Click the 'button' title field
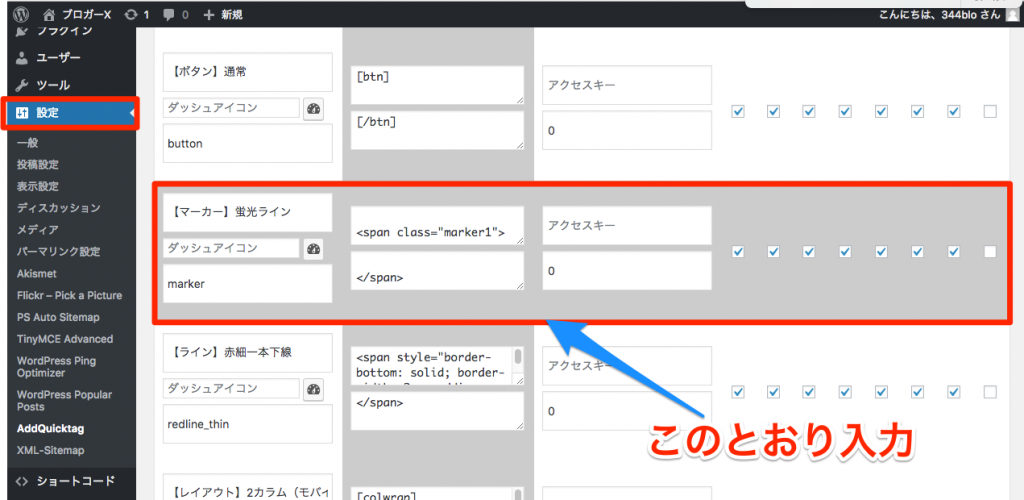This screenshot has width=1024, height=500. tap(248, 144)
